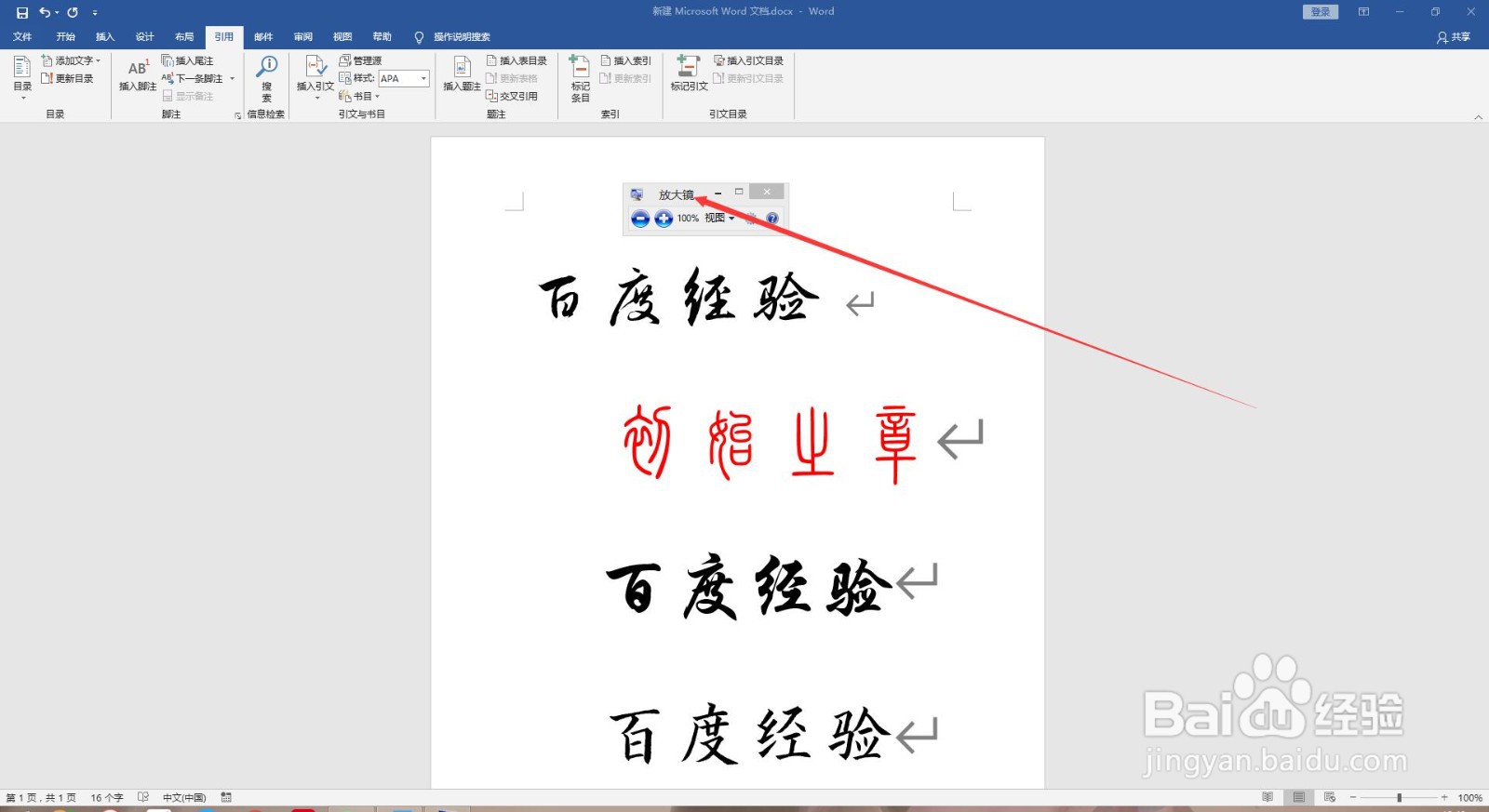Open the 目录 table of contents button
Image resolution: width=1489 pixels, height=812 pixels.
(22, 77)
